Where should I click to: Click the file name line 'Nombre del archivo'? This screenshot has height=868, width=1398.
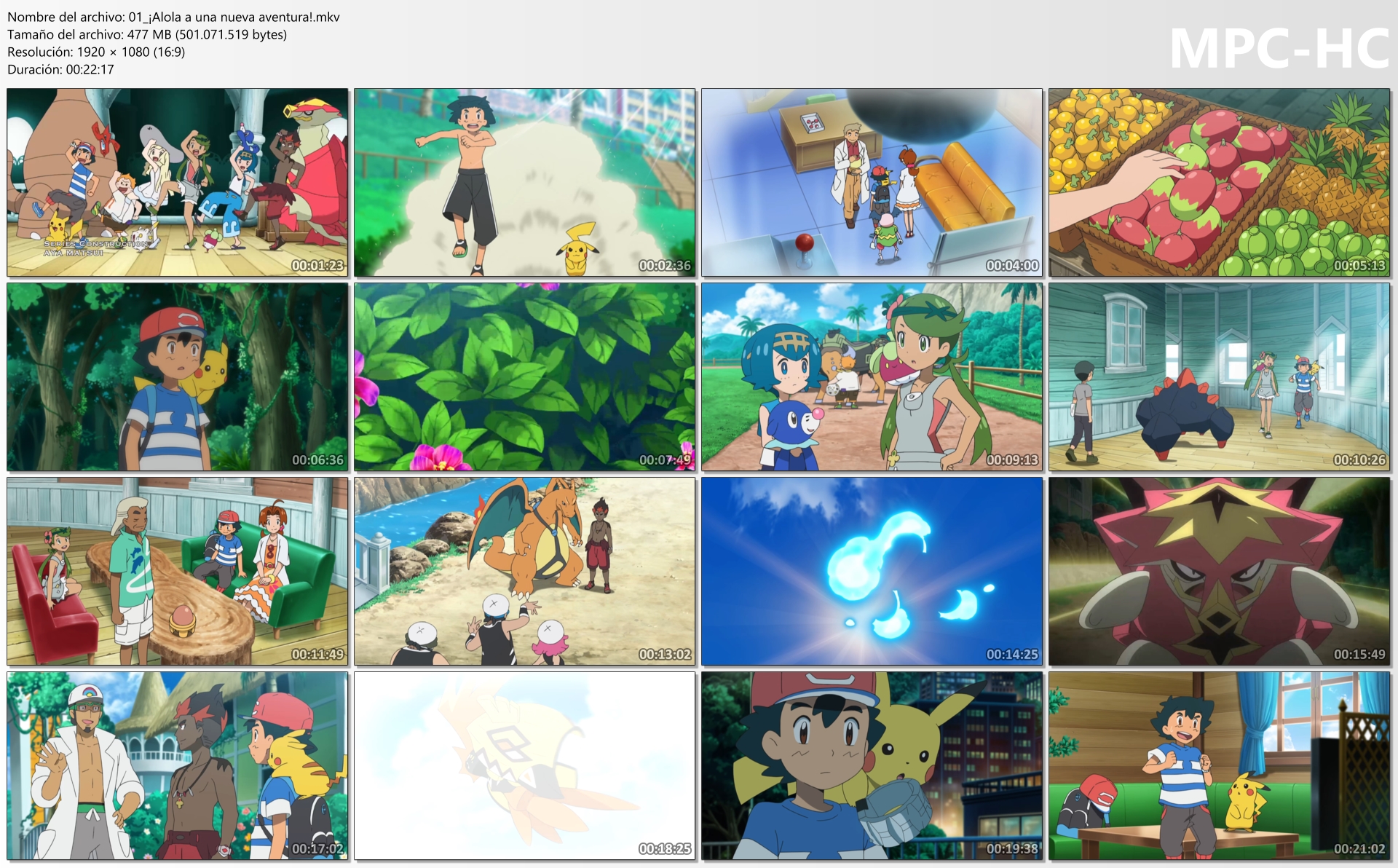[x=173, y=17]
